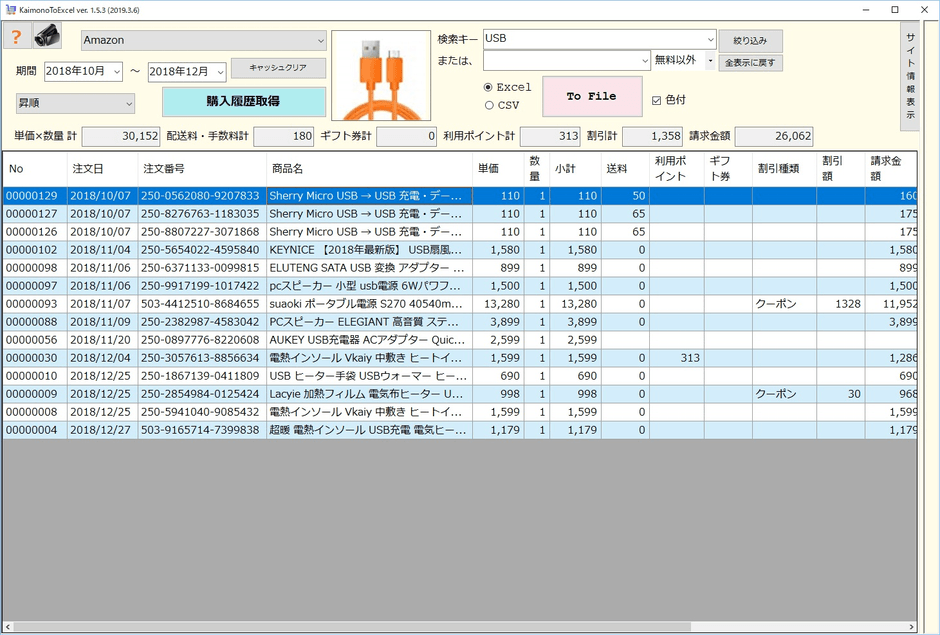Click the 商品名 column header
Image resolution: width=940 pixels, height=635 pixels.
(369, 169)
